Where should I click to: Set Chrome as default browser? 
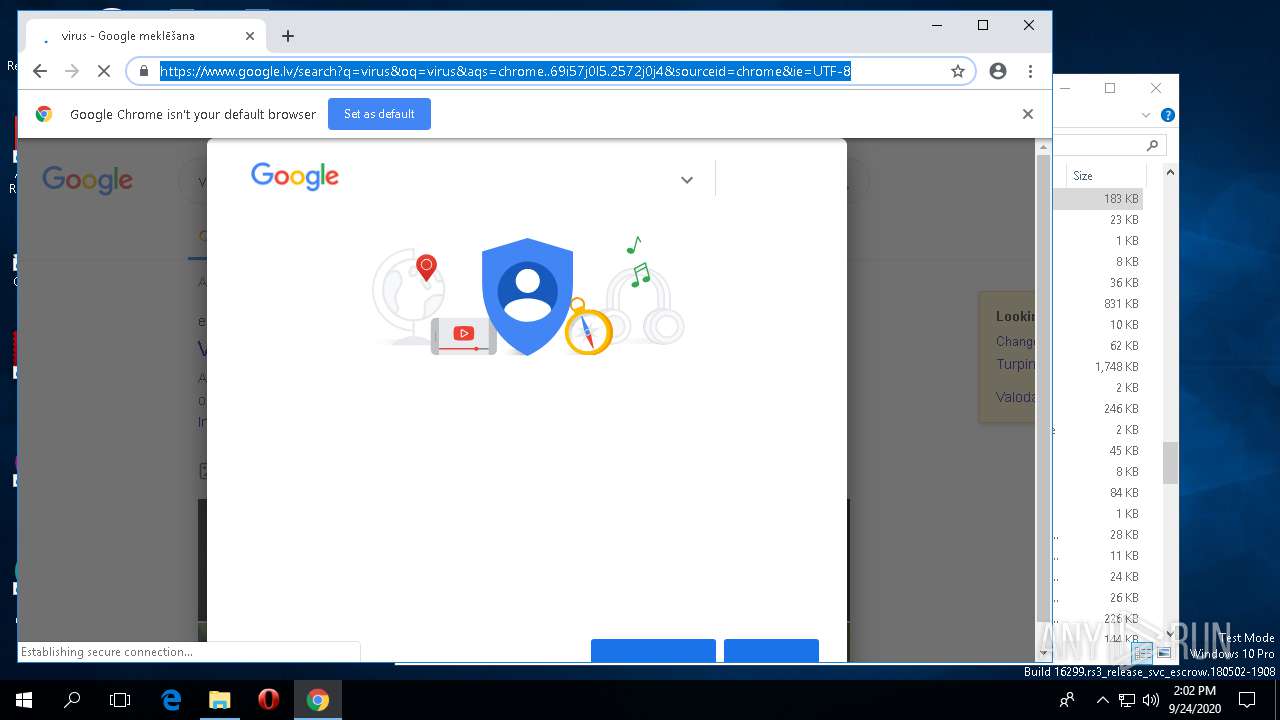(380, 114)
